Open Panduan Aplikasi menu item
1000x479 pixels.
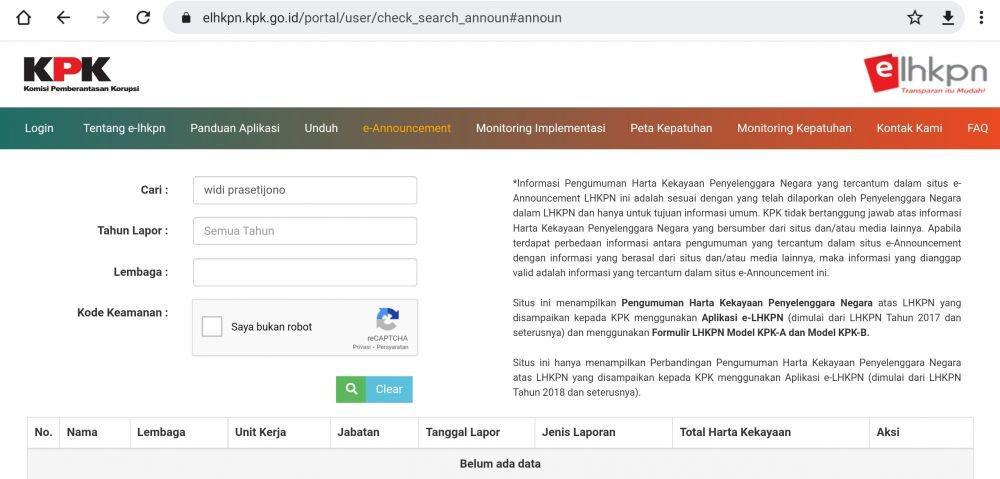coord(235,128)
